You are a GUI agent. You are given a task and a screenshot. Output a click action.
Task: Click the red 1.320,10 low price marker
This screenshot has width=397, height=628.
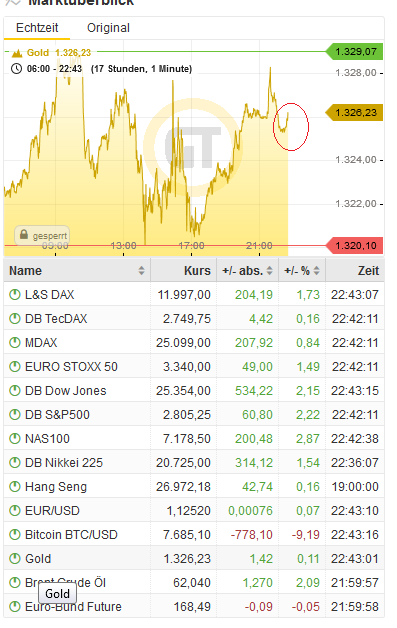coord(354,246)
